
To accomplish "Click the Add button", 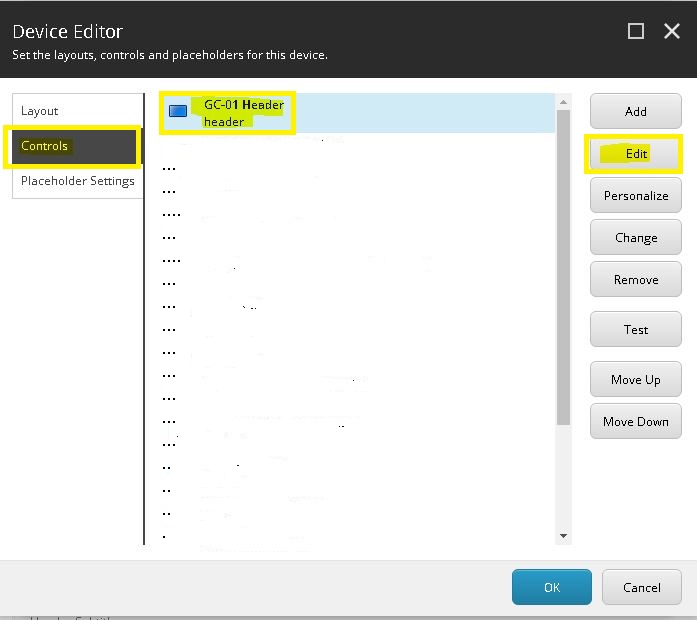I will (636, 111).
